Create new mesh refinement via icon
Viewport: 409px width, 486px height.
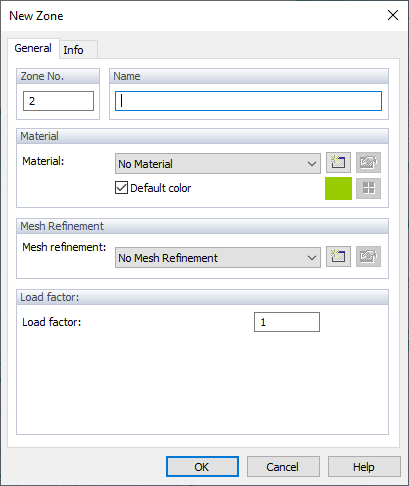338,257
